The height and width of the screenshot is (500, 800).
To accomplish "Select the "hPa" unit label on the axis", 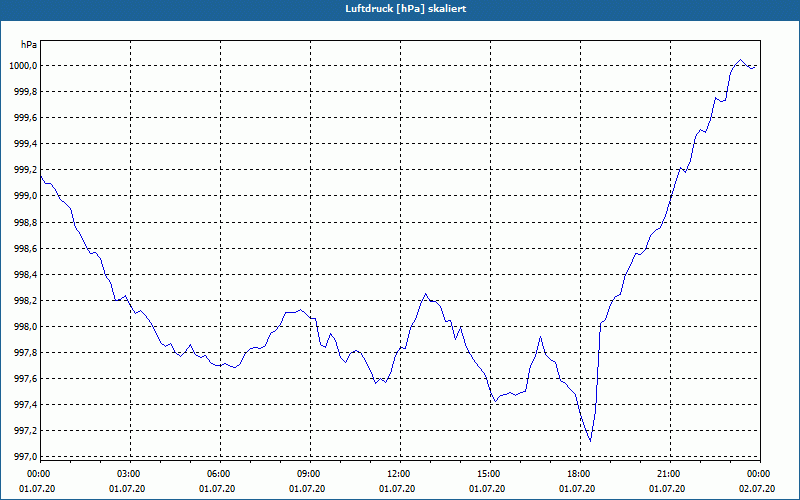I will 29,45.
